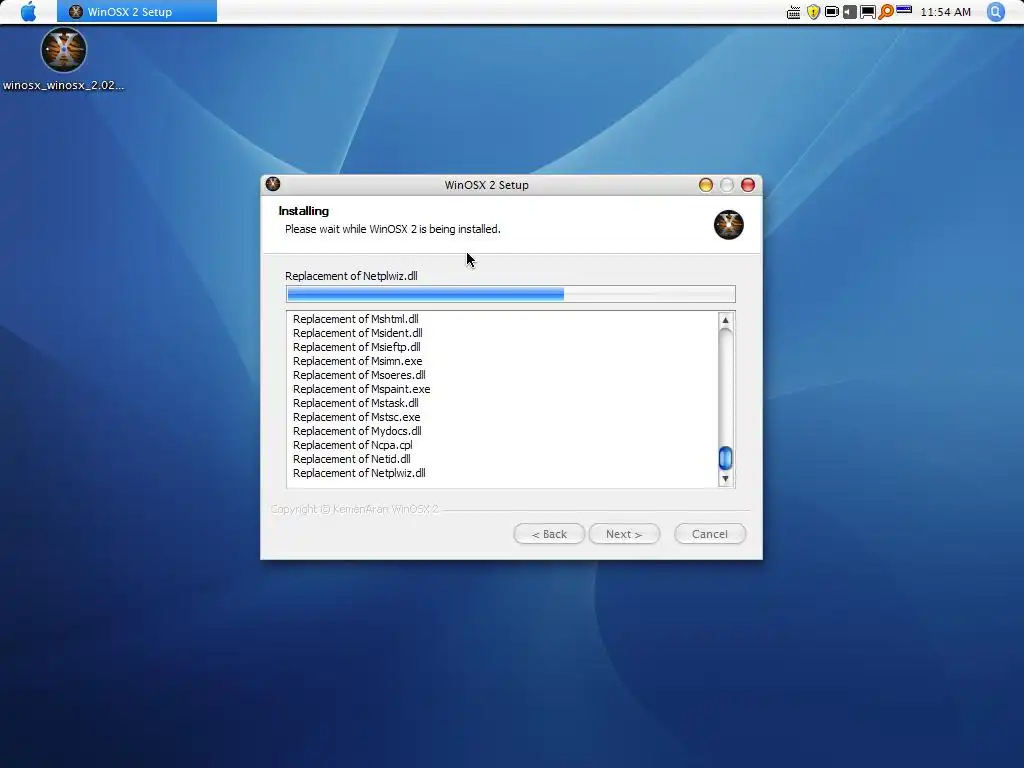Click the blue scrollbar thumb in log list

click(725, 458)
